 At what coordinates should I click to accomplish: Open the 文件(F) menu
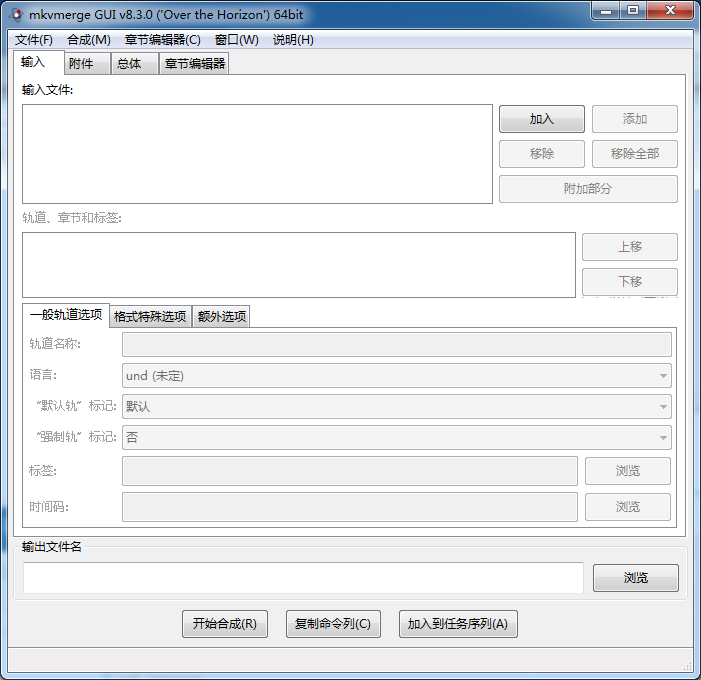(x=34, y=40)
